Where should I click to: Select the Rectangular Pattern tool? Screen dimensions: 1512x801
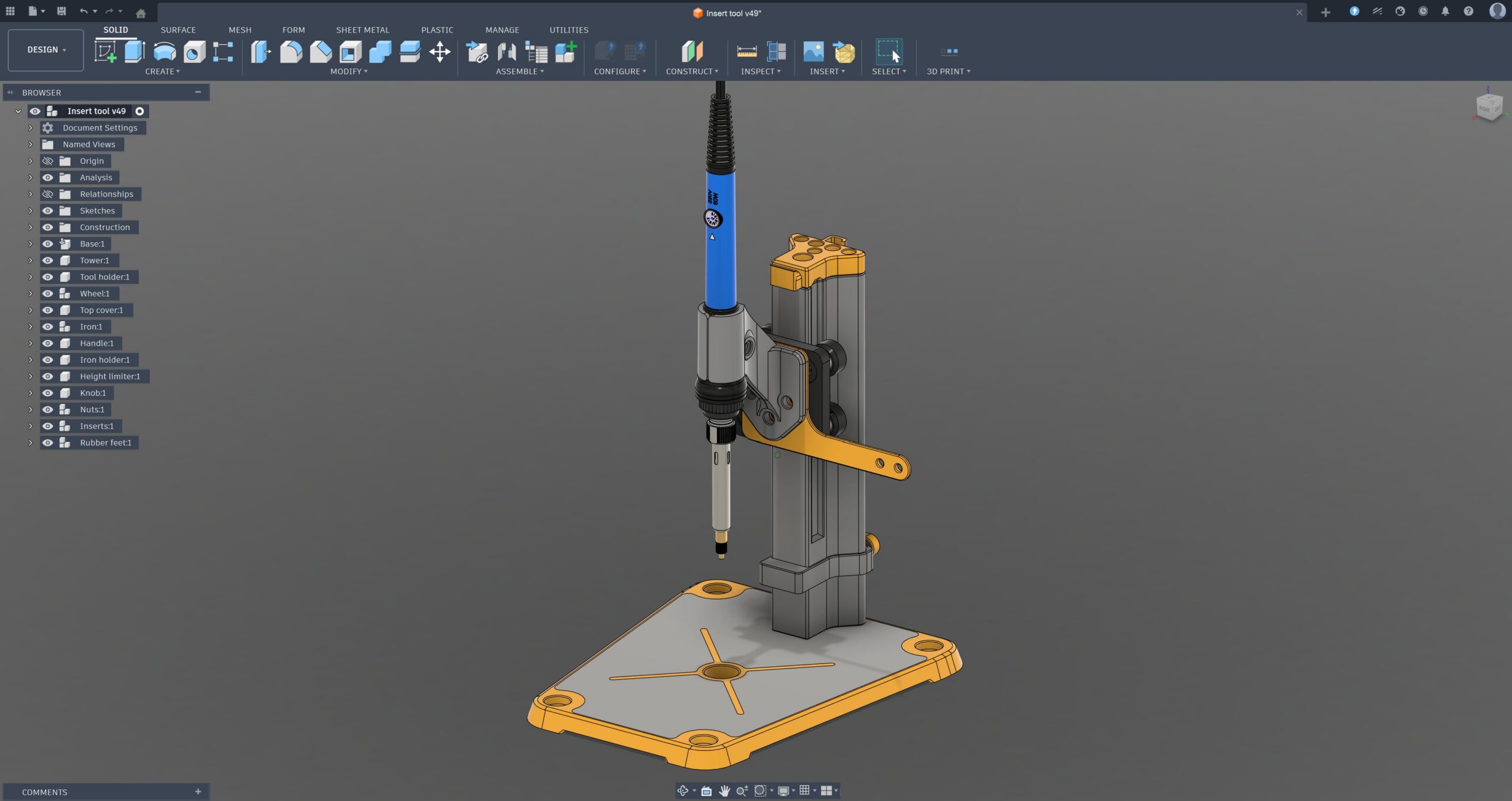[223, 52]
